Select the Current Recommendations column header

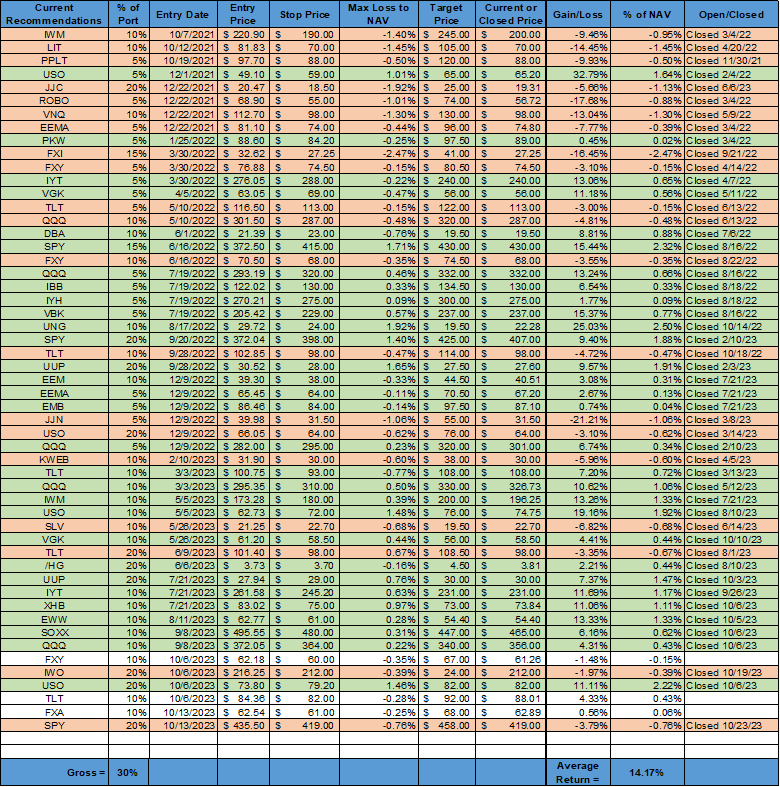(54, 14)
